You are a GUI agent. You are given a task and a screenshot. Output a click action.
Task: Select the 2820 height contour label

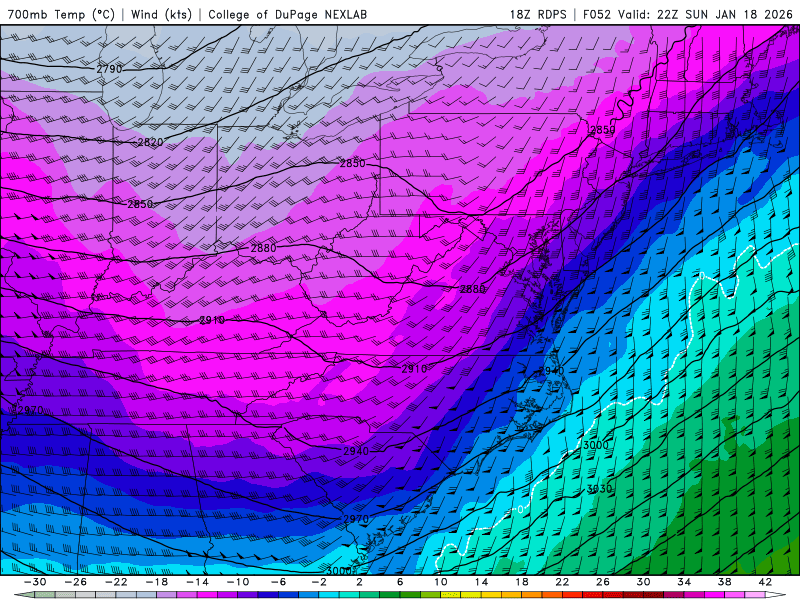[151, 142]
